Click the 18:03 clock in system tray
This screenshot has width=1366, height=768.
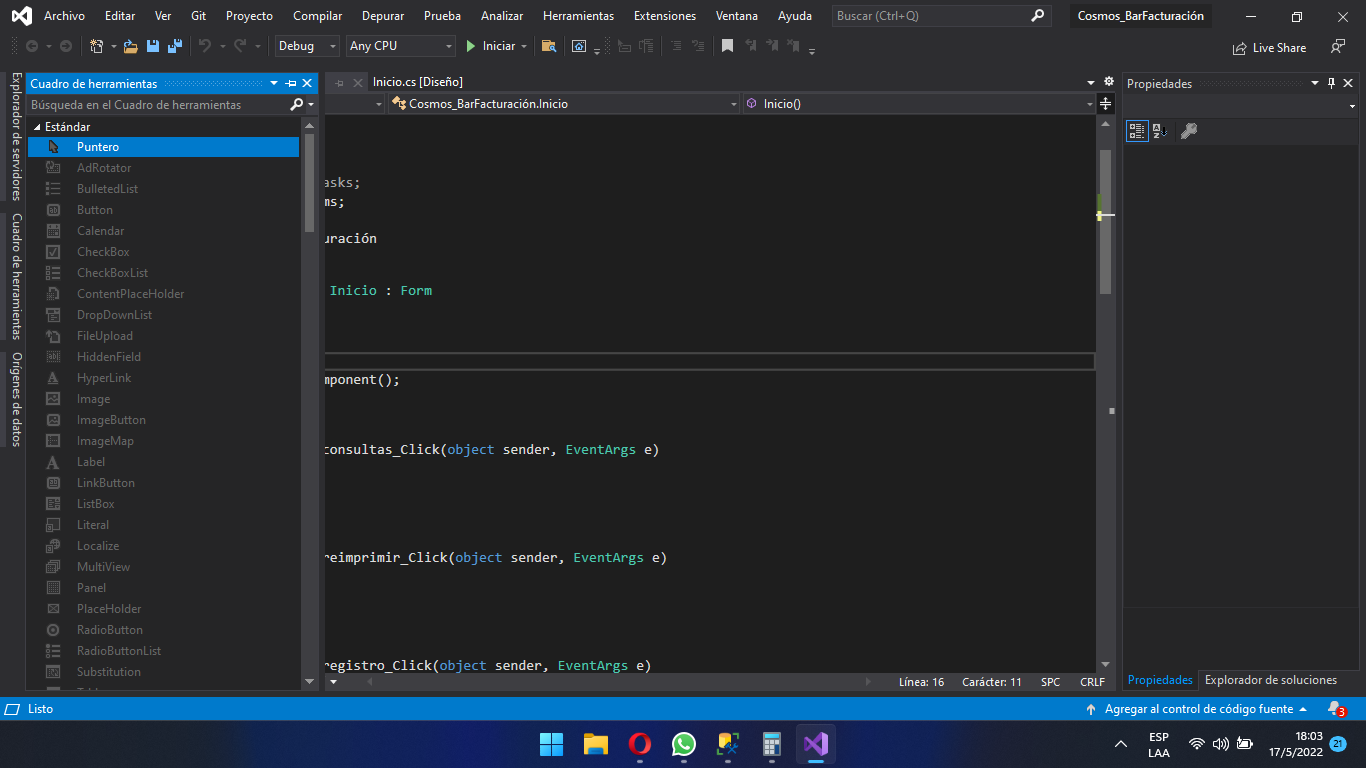click(1309, 736)
